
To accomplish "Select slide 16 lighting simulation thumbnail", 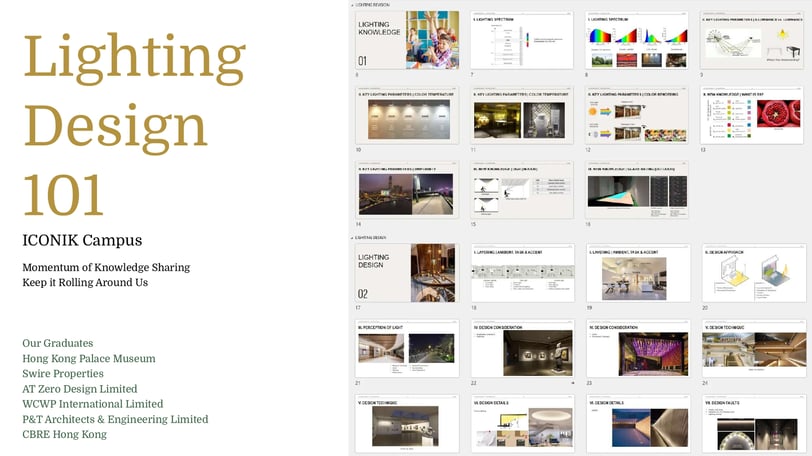I will pos(637,189).
